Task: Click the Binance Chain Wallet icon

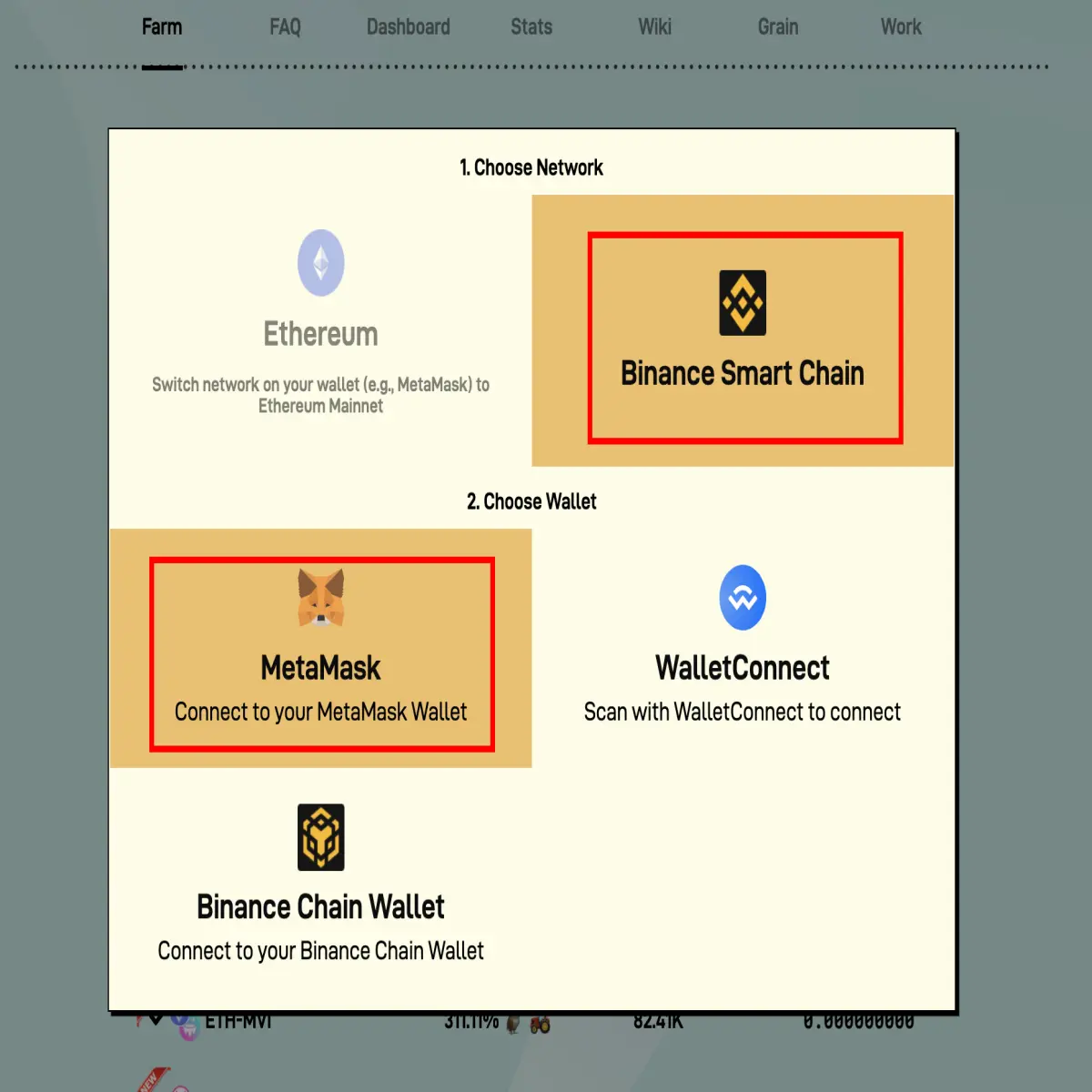Action: click(x=321, y=837)
